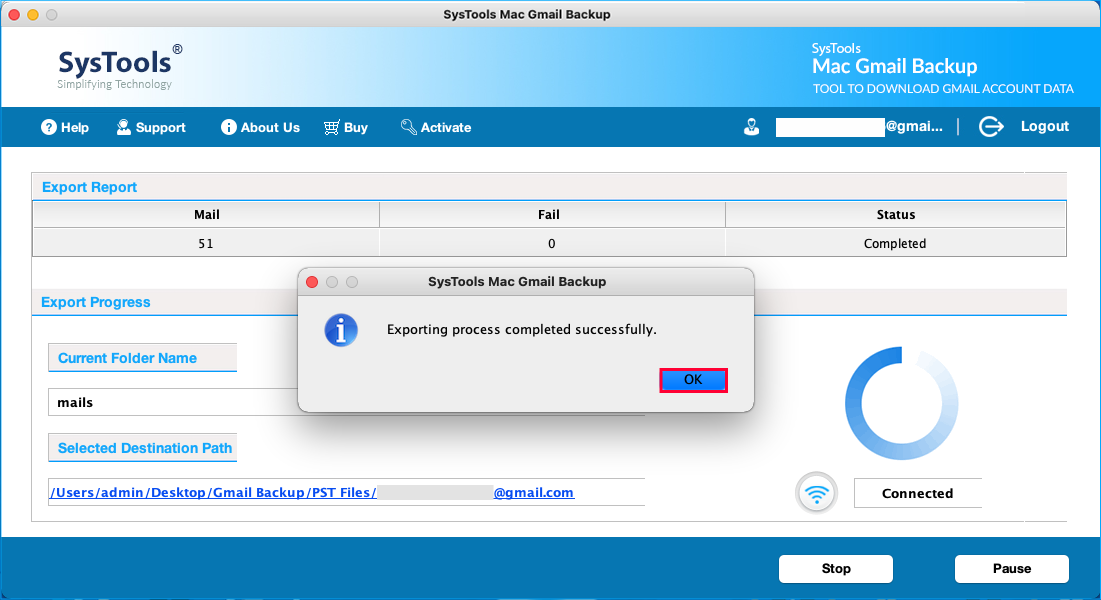
Task: Click the Wi-Fi connection status icon
Action: click(817, 493)
